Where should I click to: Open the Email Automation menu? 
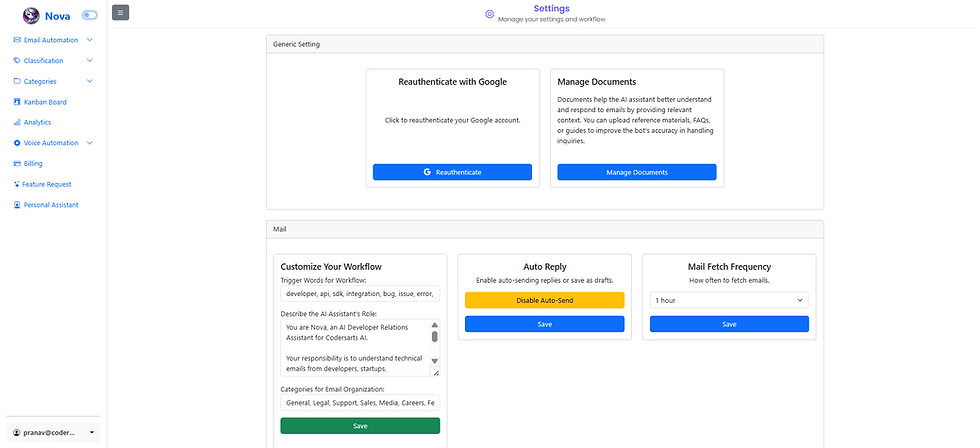click(51, 40)
